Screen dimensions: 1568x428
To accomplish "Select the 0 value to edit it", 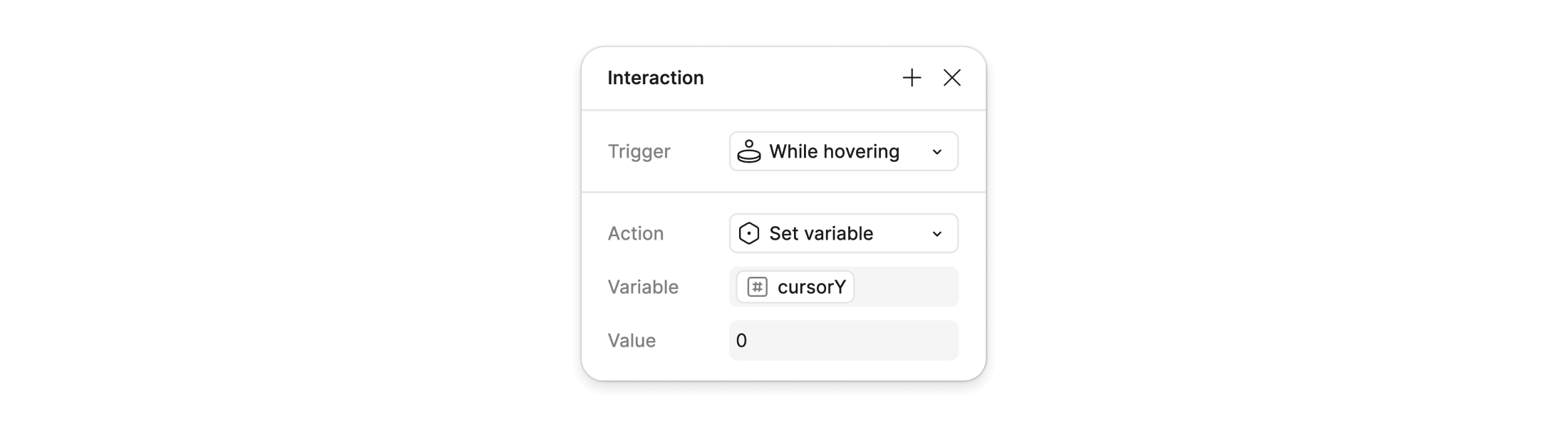I will tap(742, 340).
